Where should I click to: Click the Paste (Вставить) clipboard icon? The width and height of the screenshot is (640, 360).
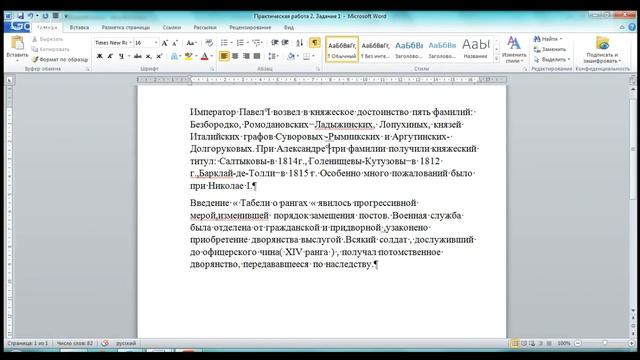click(x=17, y=43)
